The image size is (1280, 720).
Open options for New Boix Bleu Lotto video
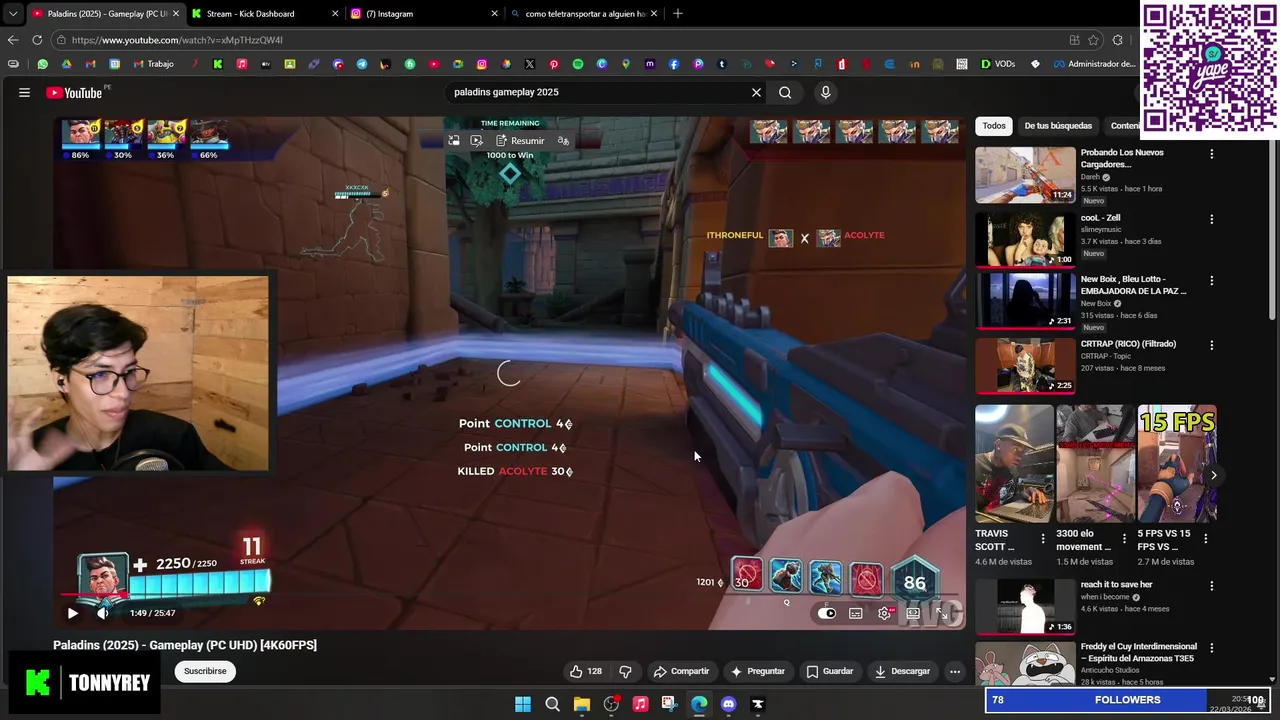pyautogui.click(x=1212, y=281)
